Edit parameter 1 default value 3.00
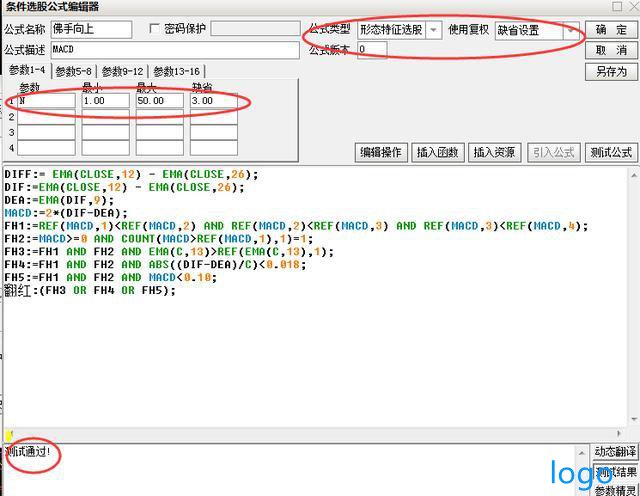 pos(213,101)
